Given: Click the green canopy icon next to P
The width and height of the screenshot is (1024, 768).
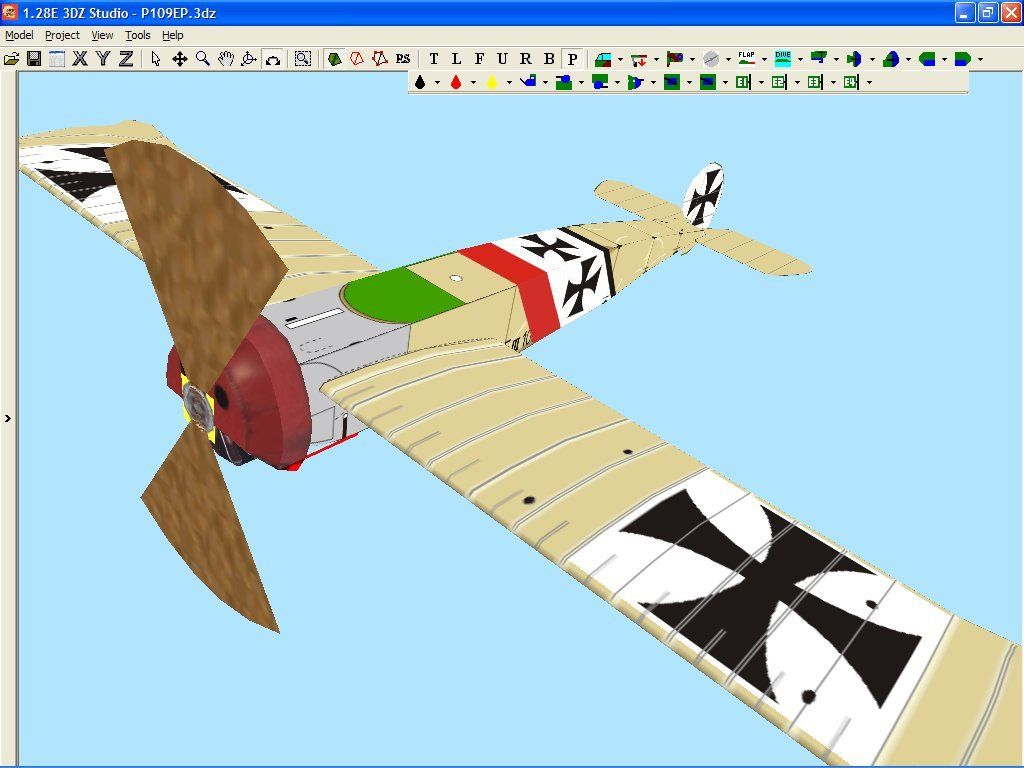Looking at the screenshot, I should 603,59.
